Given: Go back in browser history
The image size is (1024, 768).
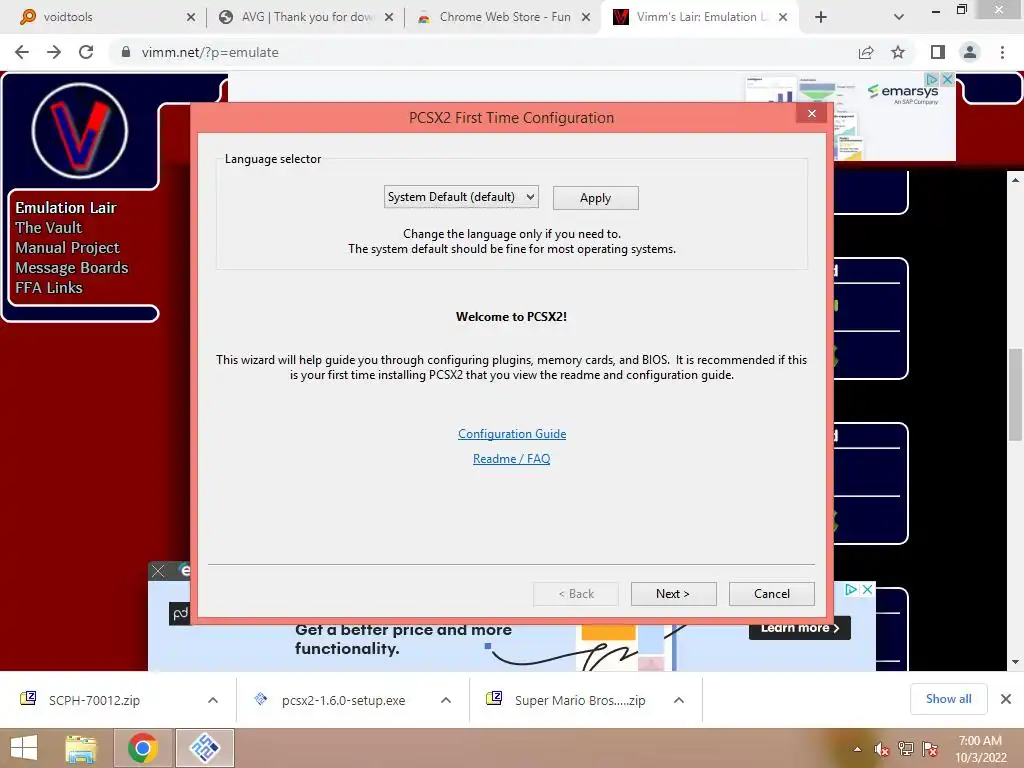Looking at the screenshot, I should pos(22,52).
